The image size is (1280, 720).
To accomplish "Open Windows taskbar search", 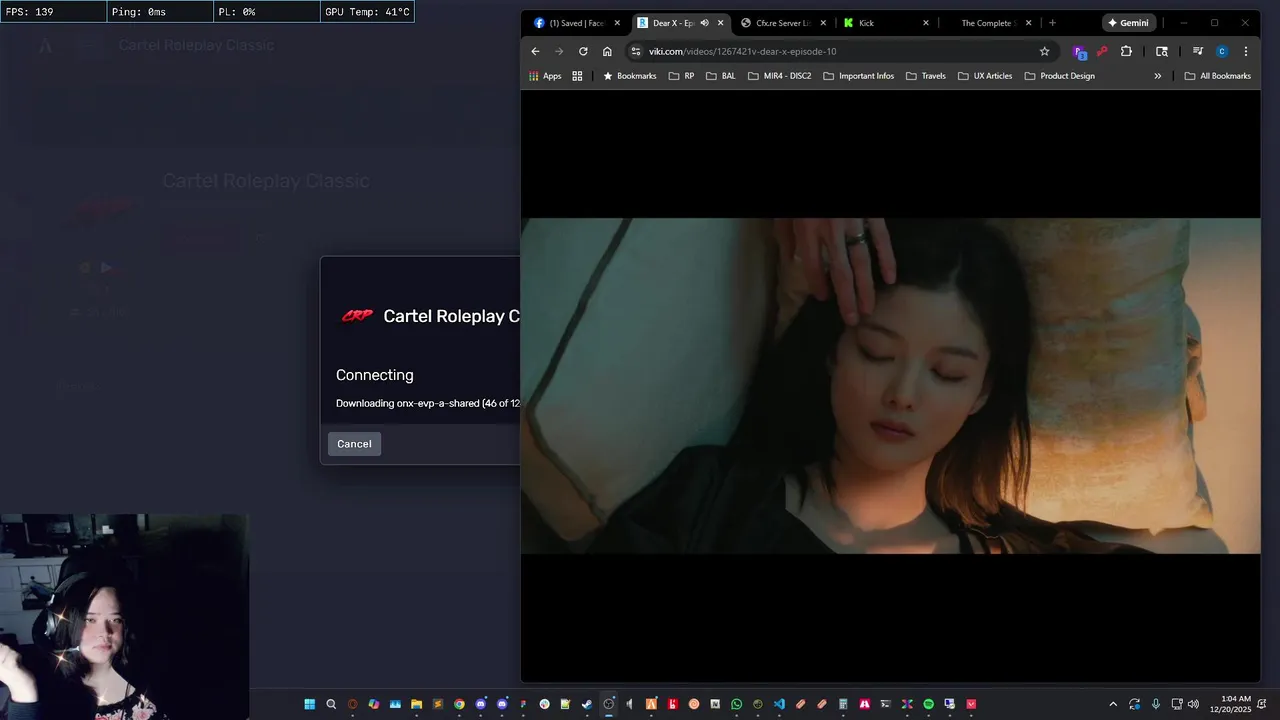I will point(331,704).
